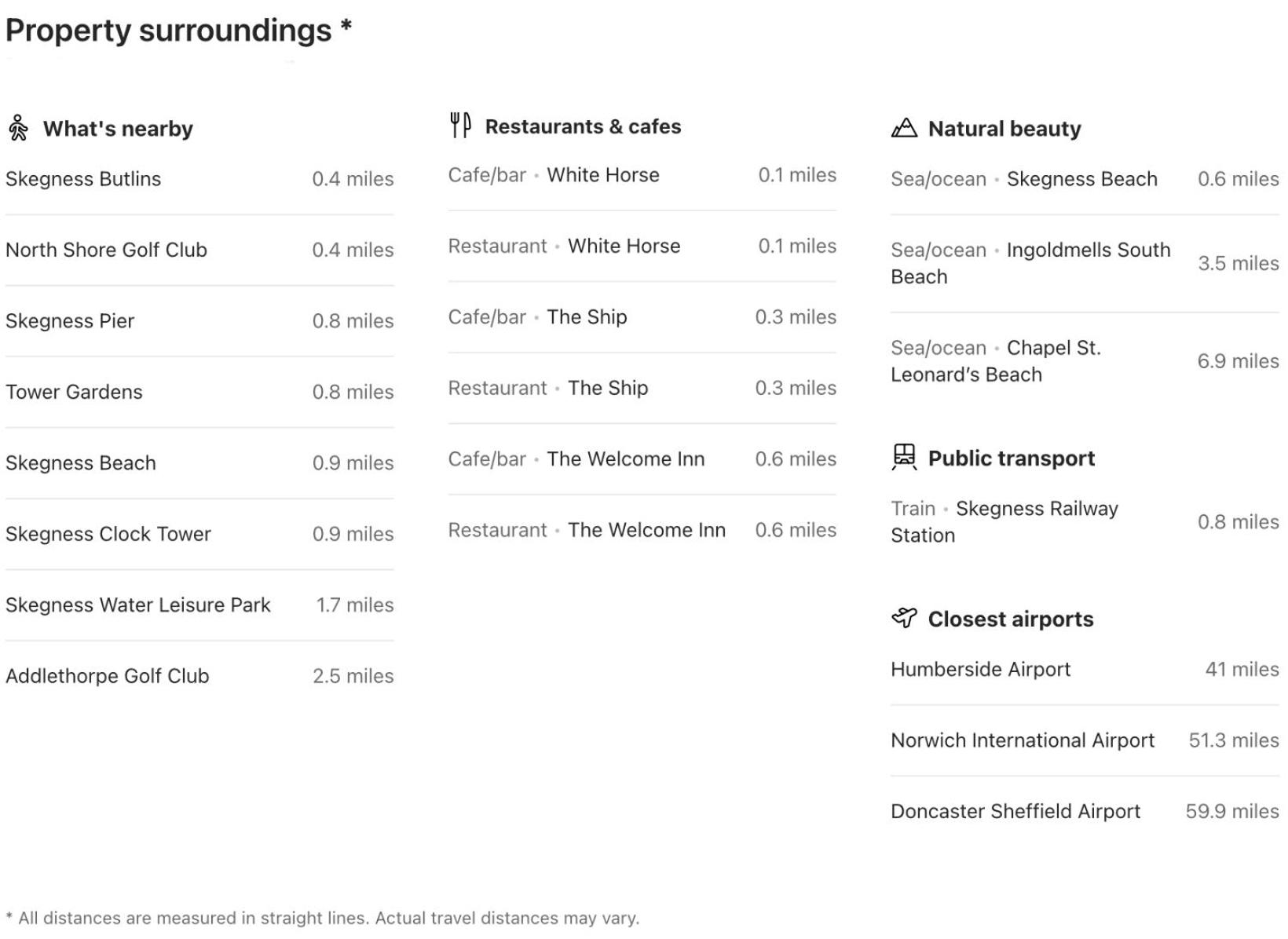This screenshot has height=939, width=1288.
Task: Select North Shore Golf Club listing
Action: [199, 250]
